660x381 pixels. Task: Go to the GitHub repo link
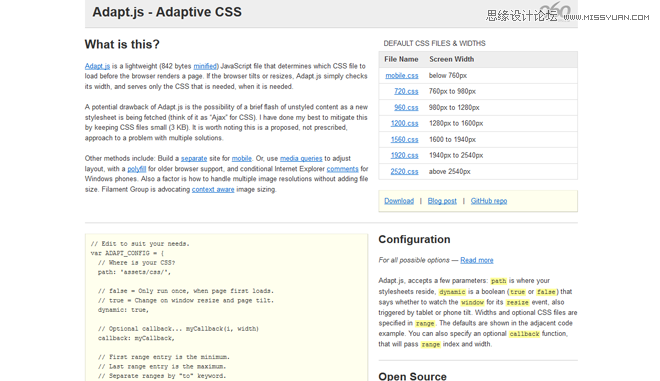click(489, 201)
